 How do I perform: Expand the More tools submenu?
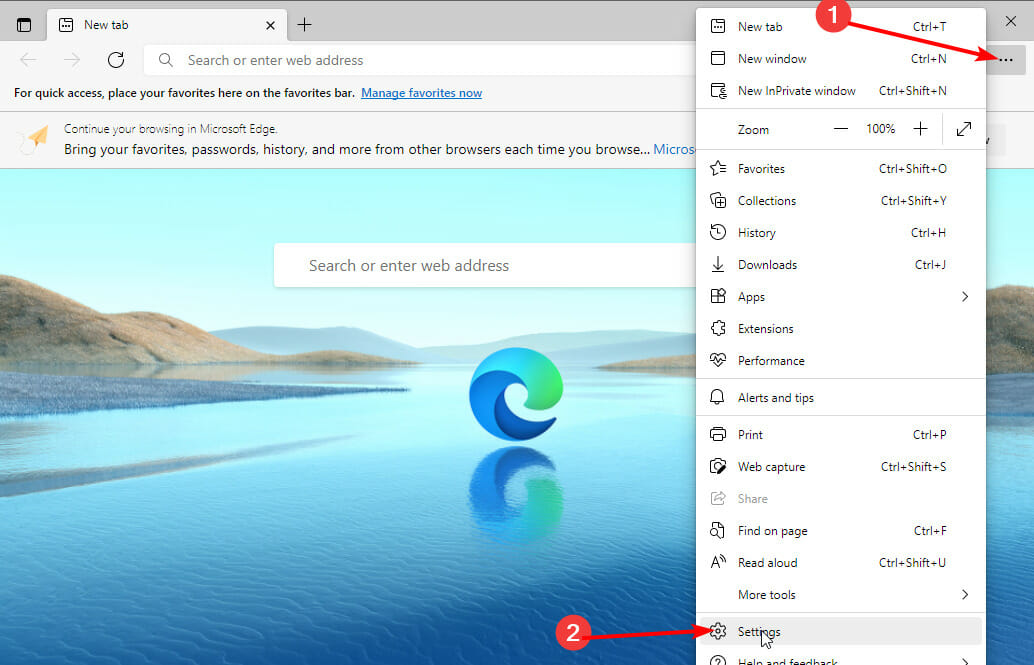coord(841,594)
